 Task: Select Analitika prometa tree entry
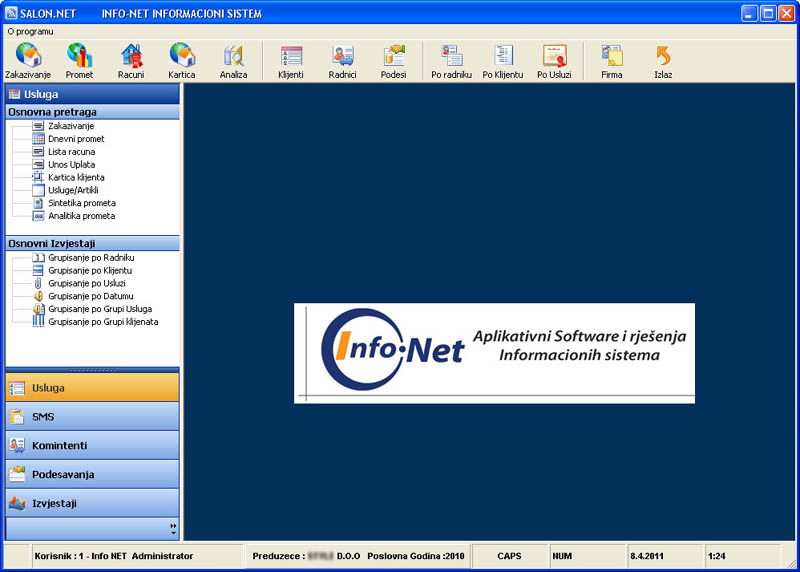coord(82,216)
